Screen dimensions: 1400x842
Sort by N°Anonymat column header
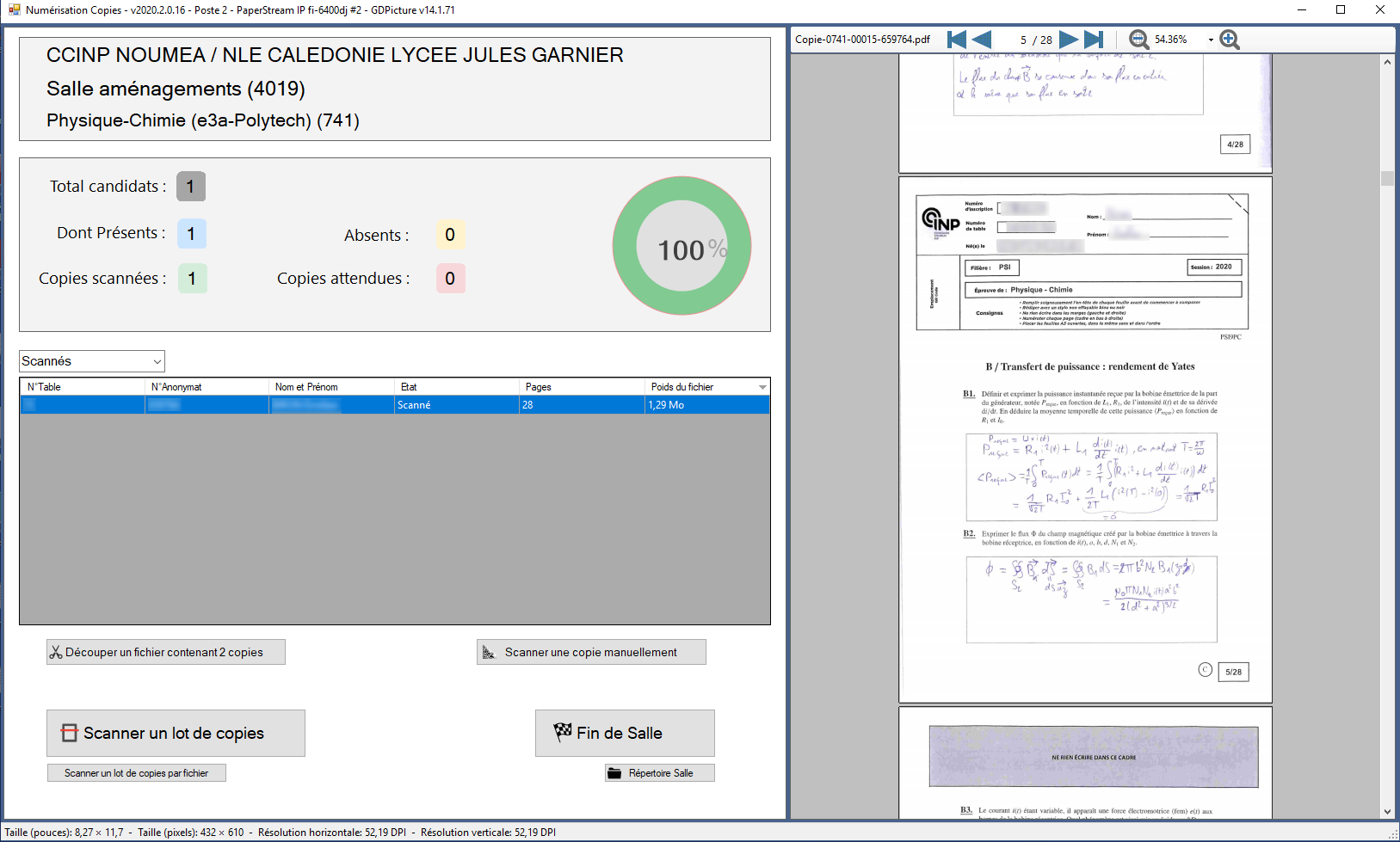(x=207, y=387)
